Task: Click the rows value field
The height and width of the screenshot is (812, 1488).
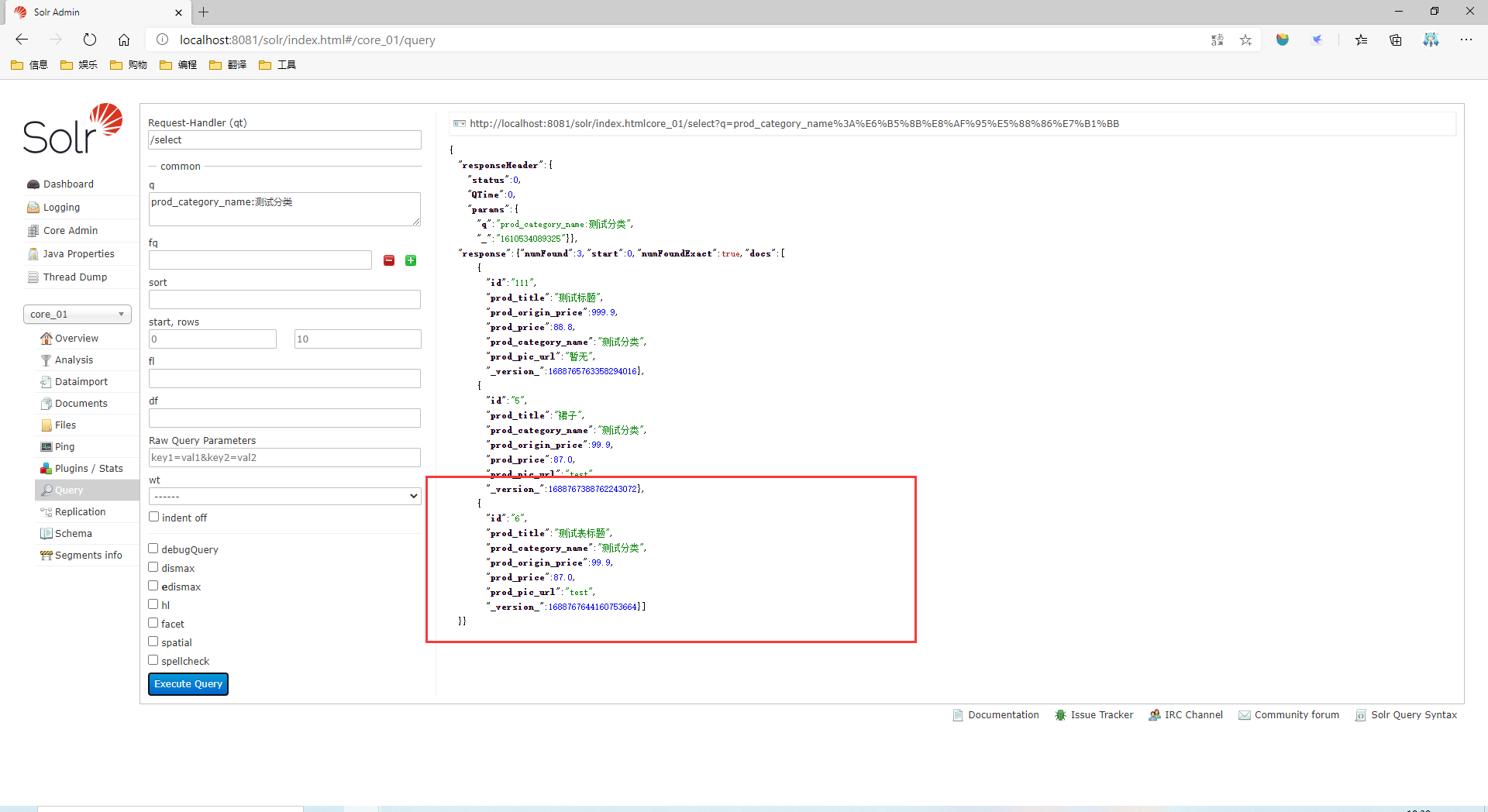Action: [357, 339]
